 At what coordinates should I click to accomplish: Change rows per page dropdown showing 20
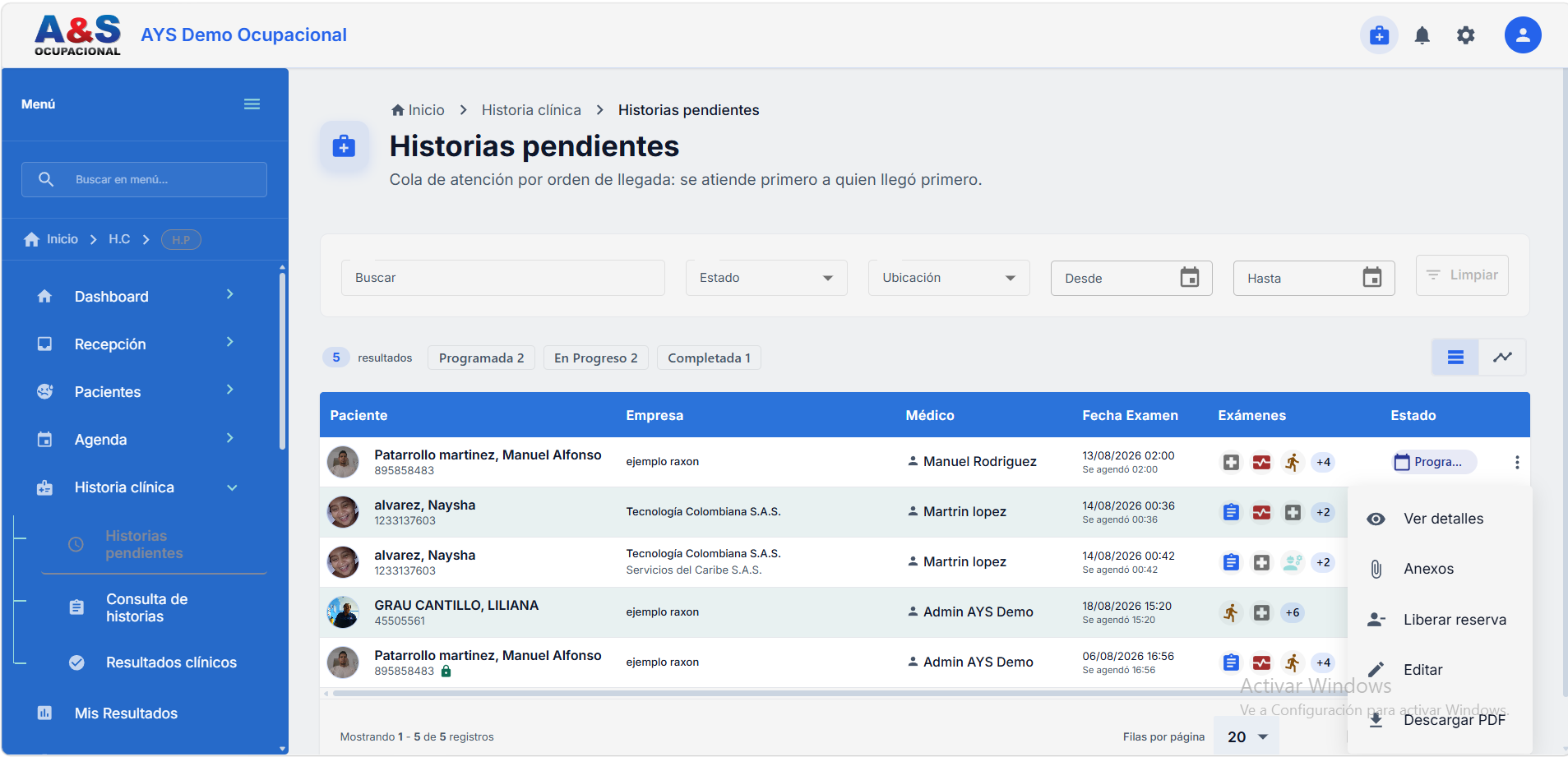pos(1247,736)
